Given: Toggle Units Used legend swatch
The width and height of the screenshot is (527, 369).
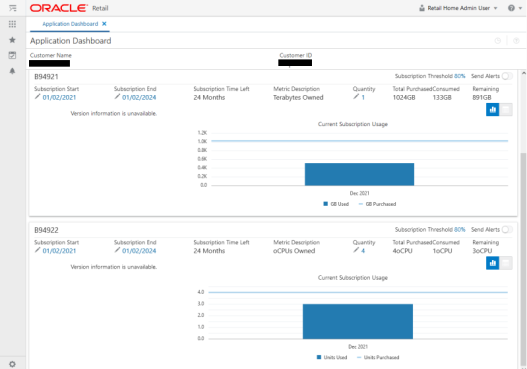Looking at the screenshot, I should point(319,357).
